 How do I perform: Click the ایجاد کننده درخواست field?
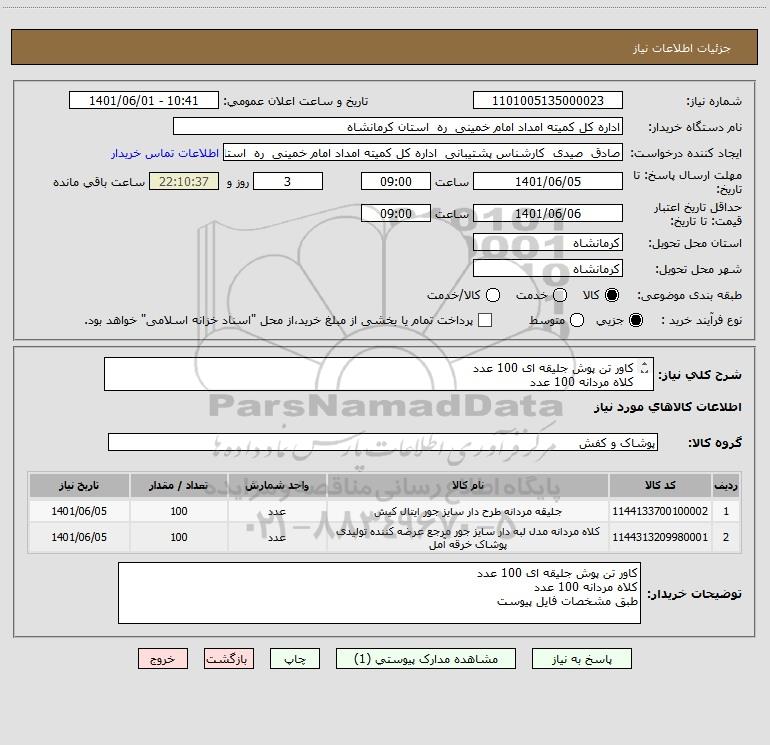pos(423,153)
